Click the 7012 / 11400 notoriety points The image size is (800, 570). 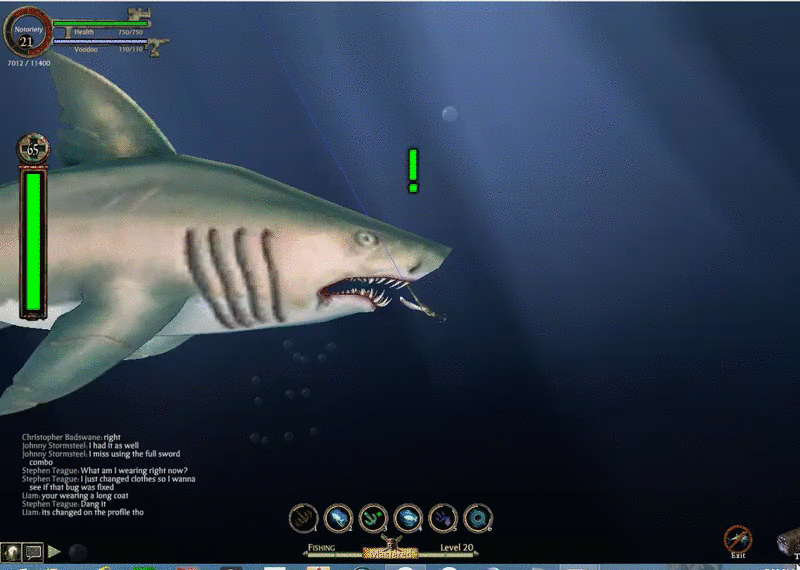(x=29, y=63)
